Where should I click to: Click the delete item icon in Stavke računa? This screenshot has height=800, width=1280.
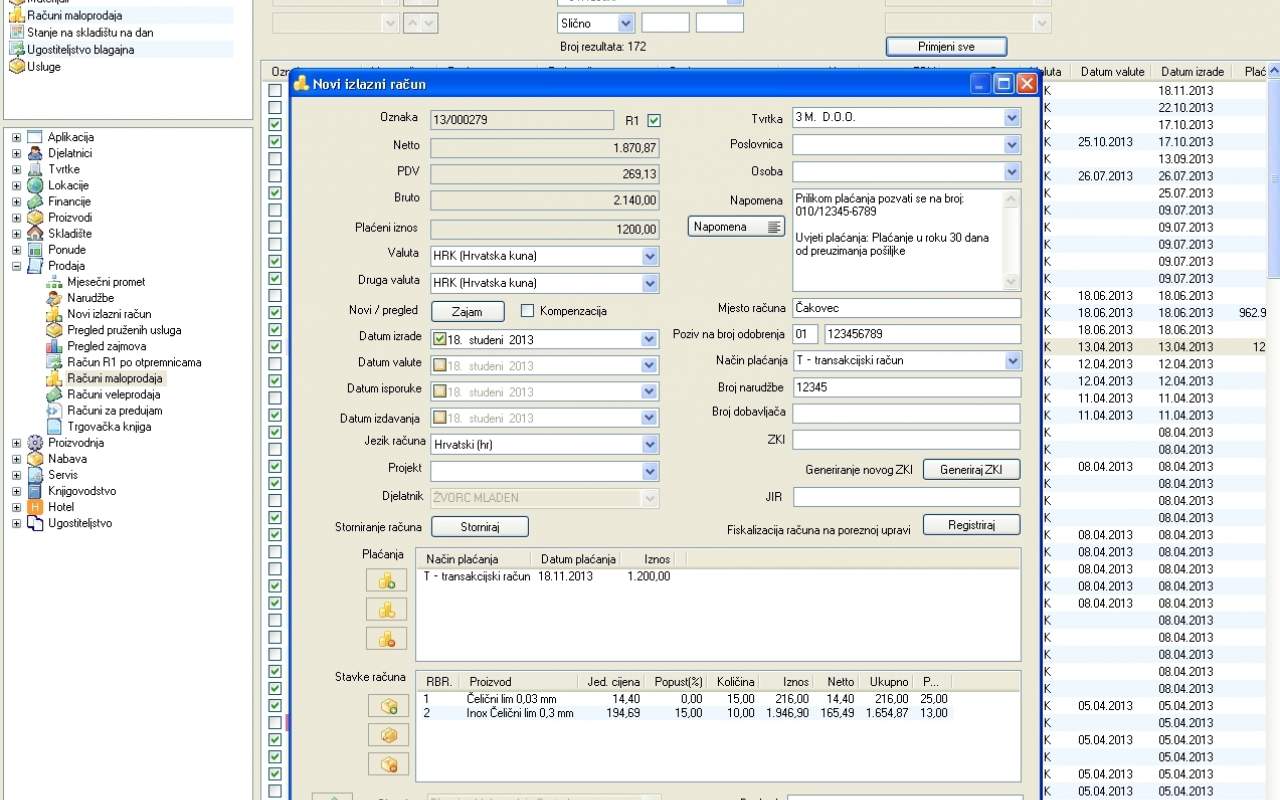(388, 764)
